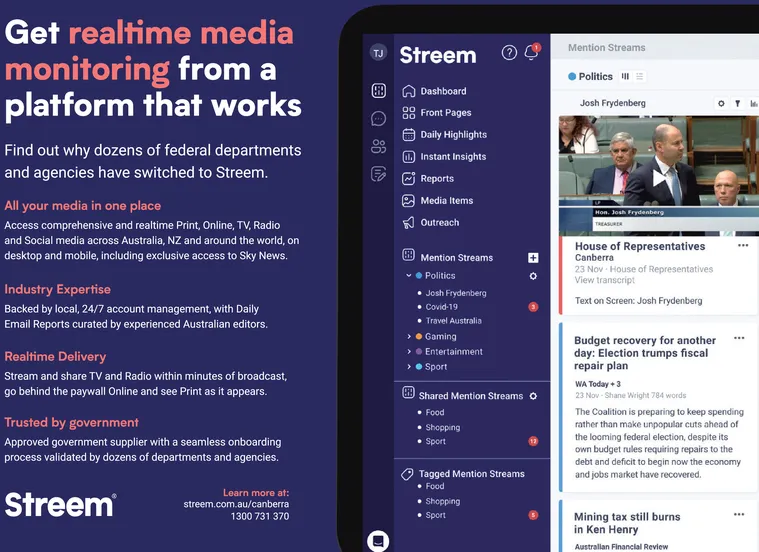Open Sport under Tagged Mention Streams

coord(435,515)
